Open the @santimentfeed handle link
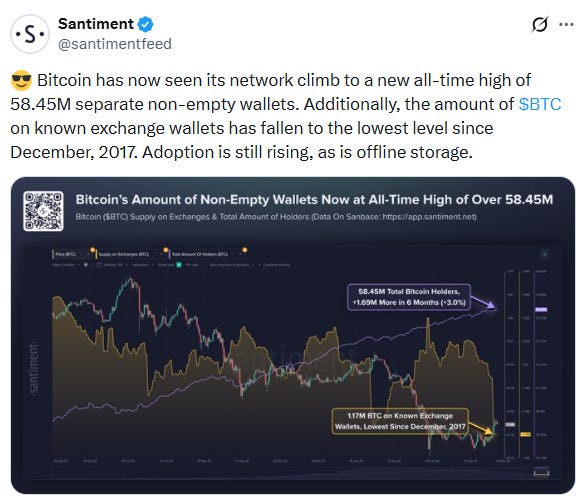The width and height of the screenshot is (584, 503). pos(115,44)
